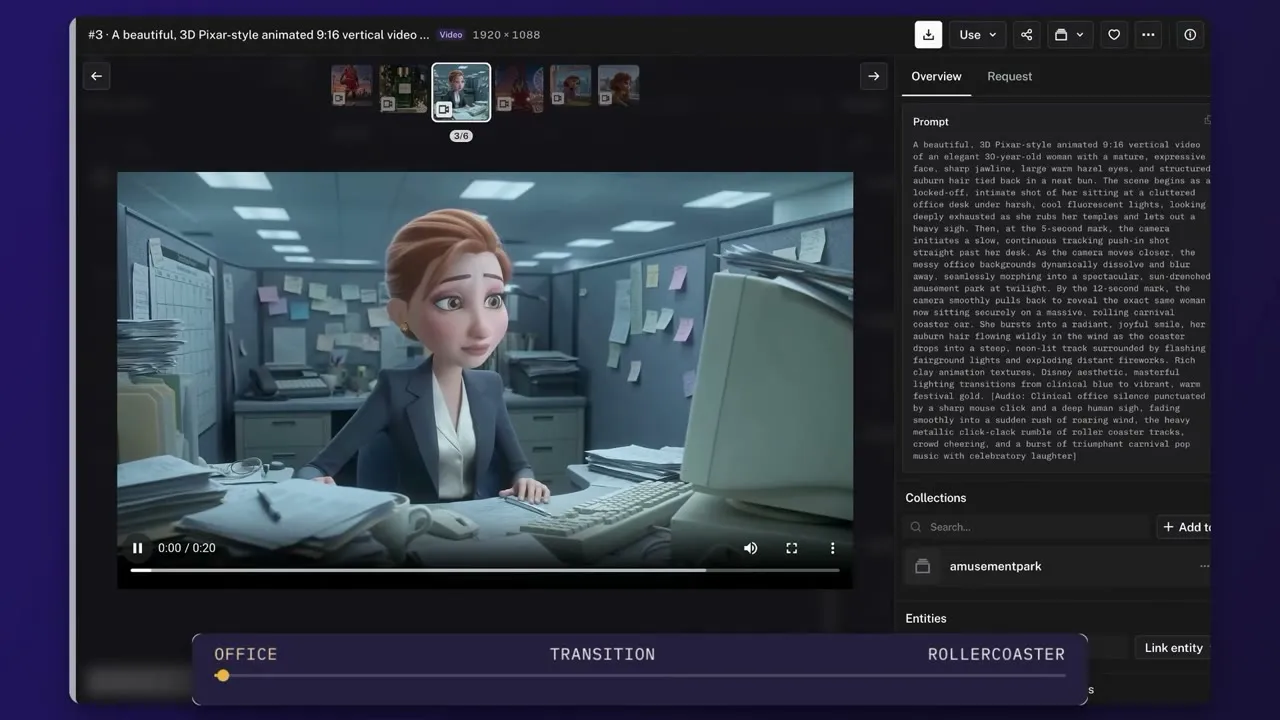Switch to the Request tab
This screenshot has height=720, width=1280.
point(1010,76)
